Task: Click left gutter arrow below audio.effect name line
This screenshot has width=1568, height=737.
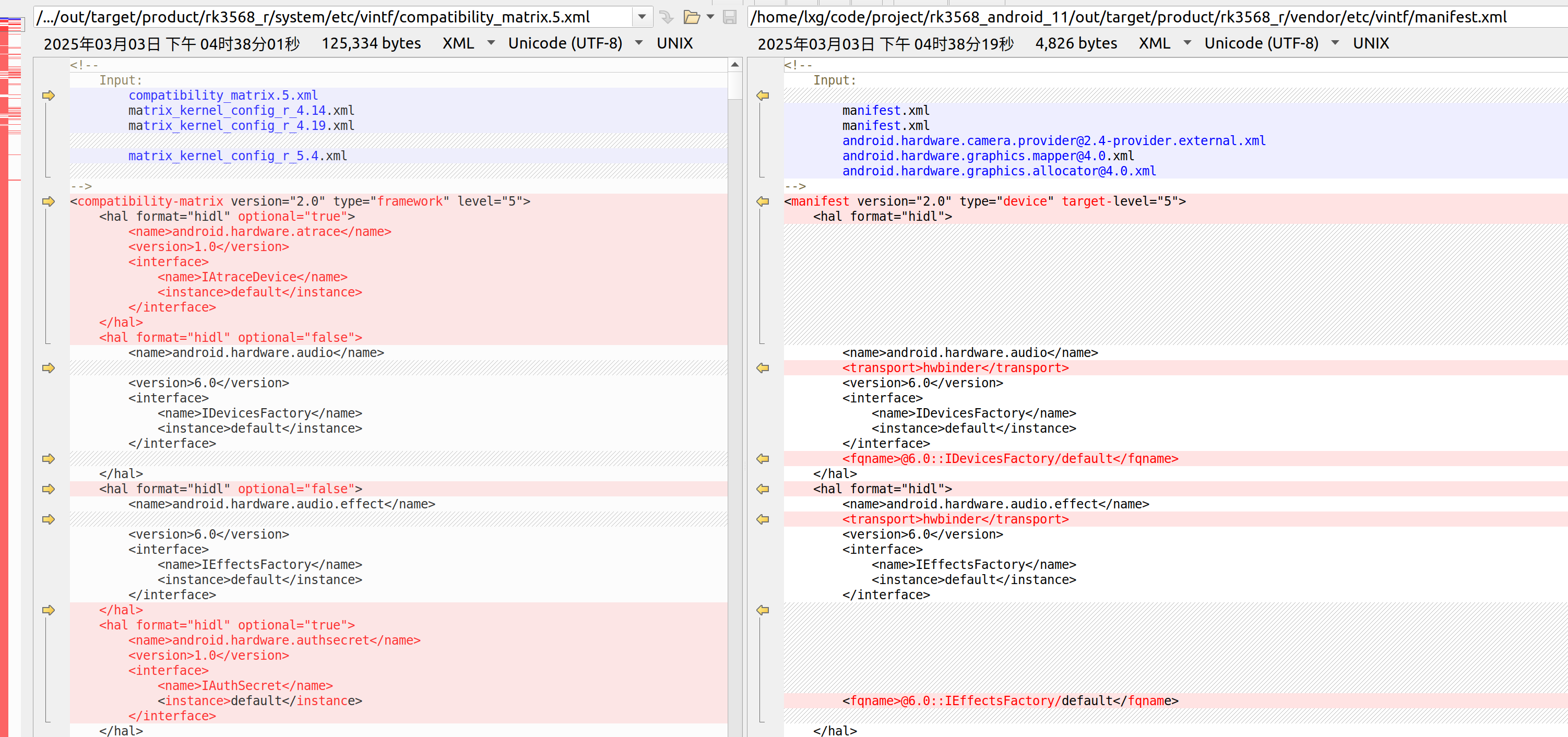Action: [x=49, y=519]
